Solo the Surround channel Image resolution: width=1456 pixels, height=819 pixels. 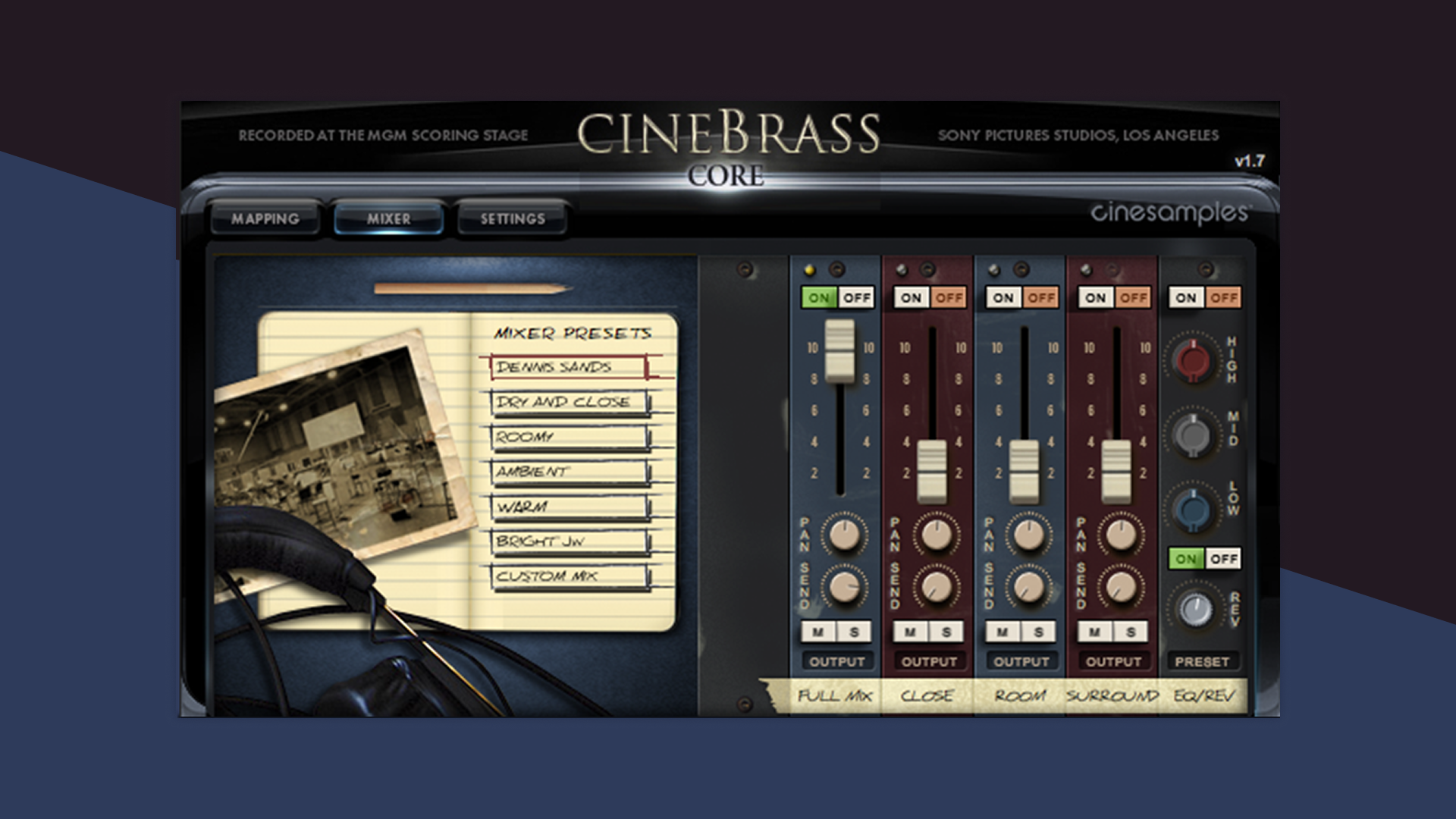(x=1132, y=632)
